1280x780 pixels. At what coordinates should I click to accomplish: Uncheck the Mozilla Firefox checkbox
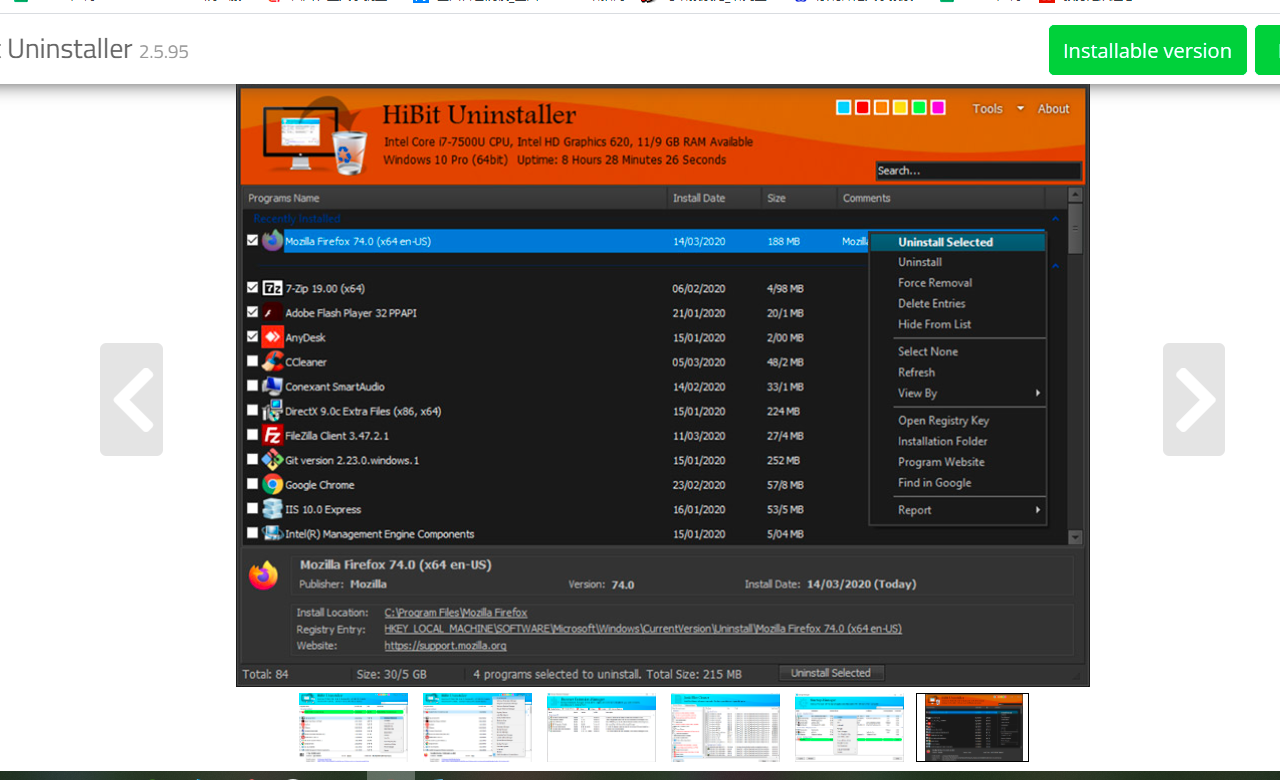point(252,240)
